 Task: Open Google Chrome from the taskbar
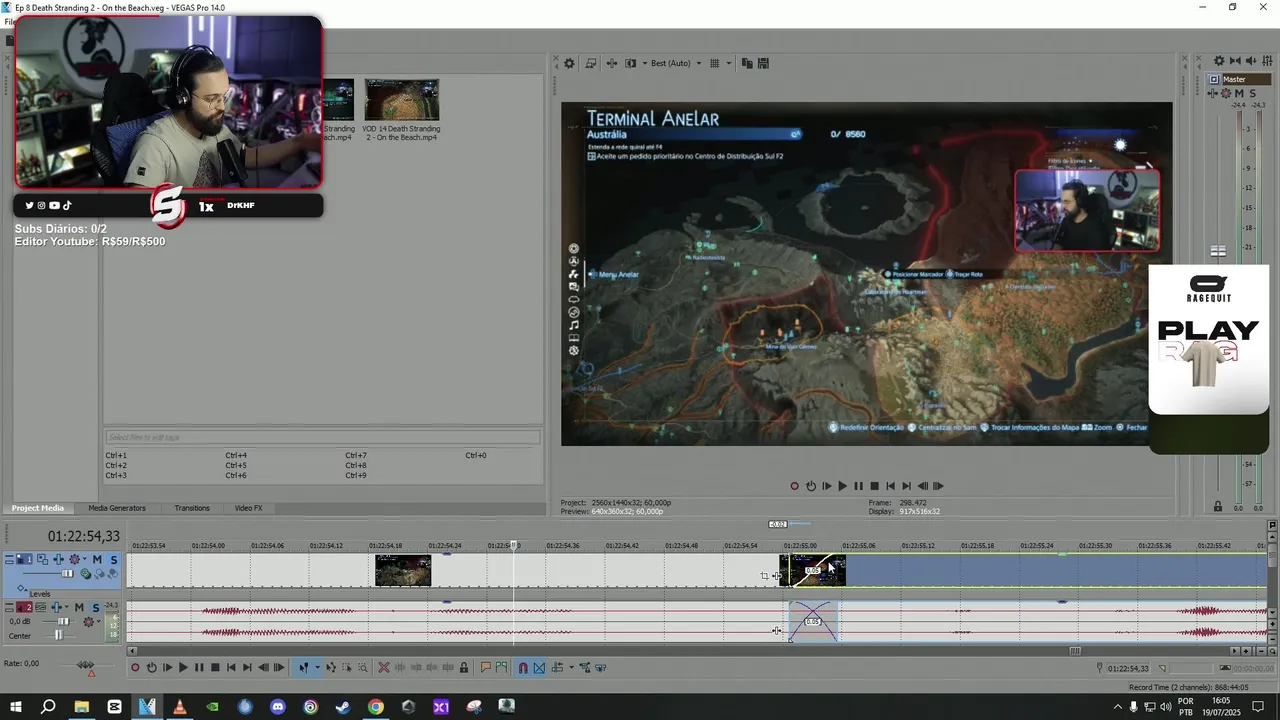click(x=375, y=707)
